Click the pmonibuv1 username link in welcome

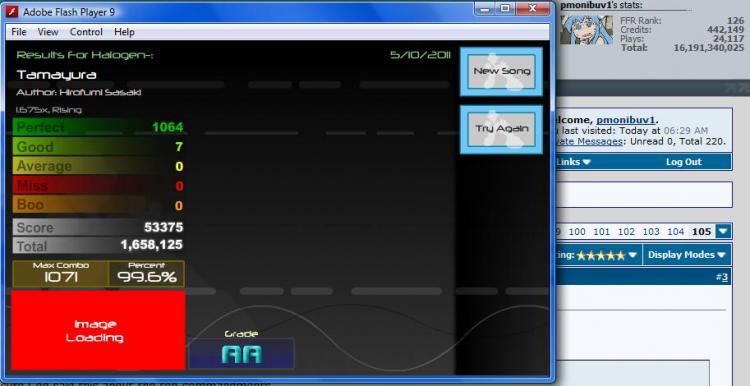626,120
